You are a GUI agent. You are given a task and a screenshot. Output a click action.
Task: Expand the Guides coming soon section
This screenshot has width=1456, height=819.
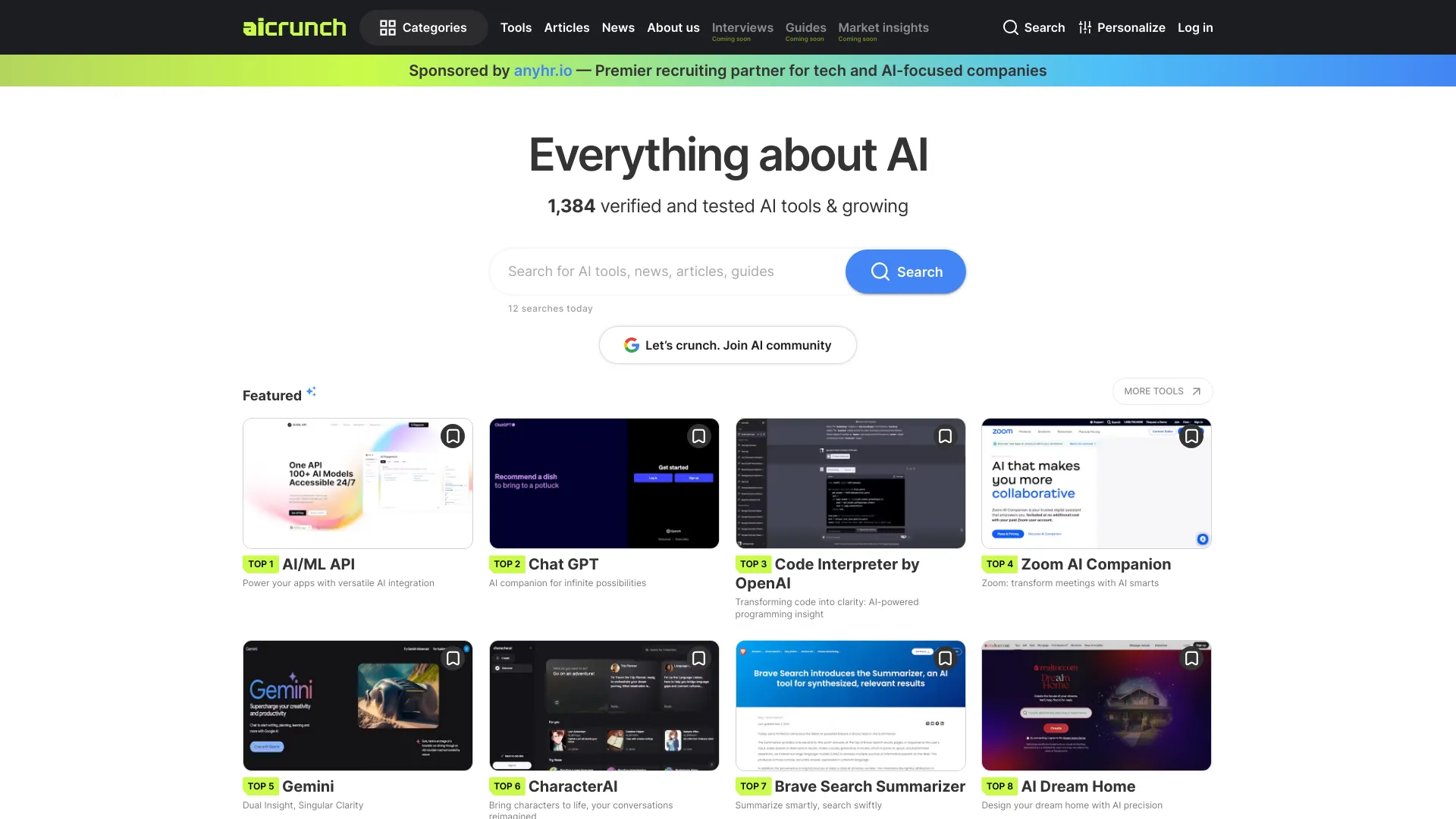(x=806, y=27)
